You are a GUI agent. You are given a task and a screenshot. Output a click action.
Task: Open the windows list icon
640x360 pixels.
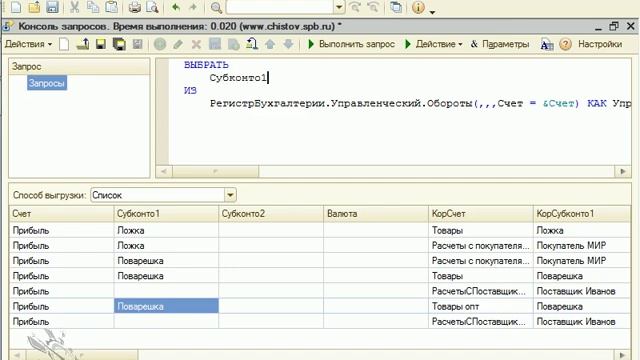396,7
